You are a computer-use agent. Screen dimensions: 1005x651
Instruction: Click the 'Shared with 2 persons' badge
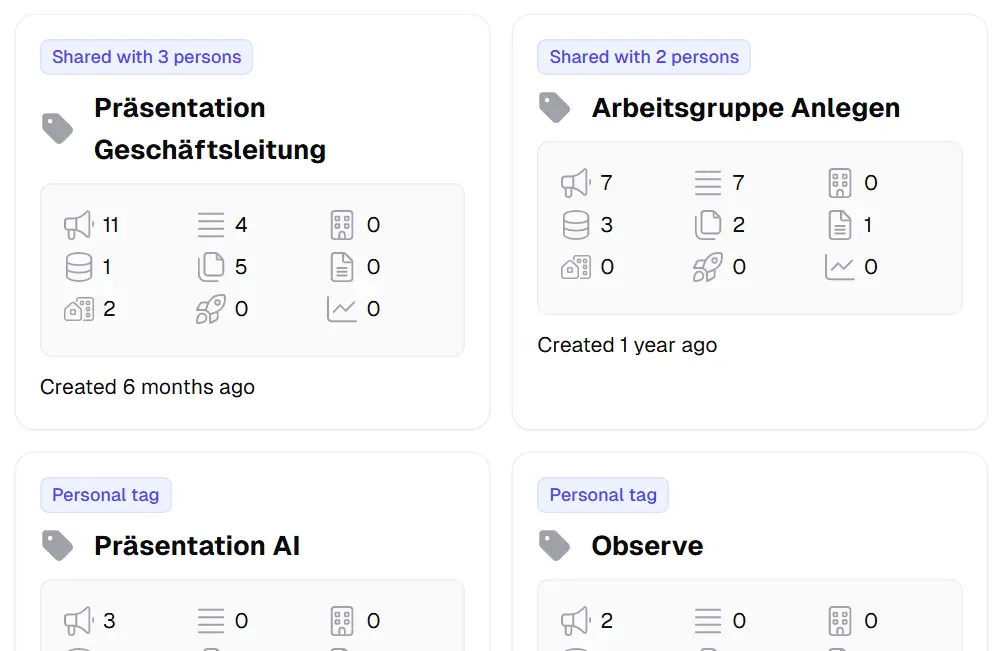pos(644,57)
